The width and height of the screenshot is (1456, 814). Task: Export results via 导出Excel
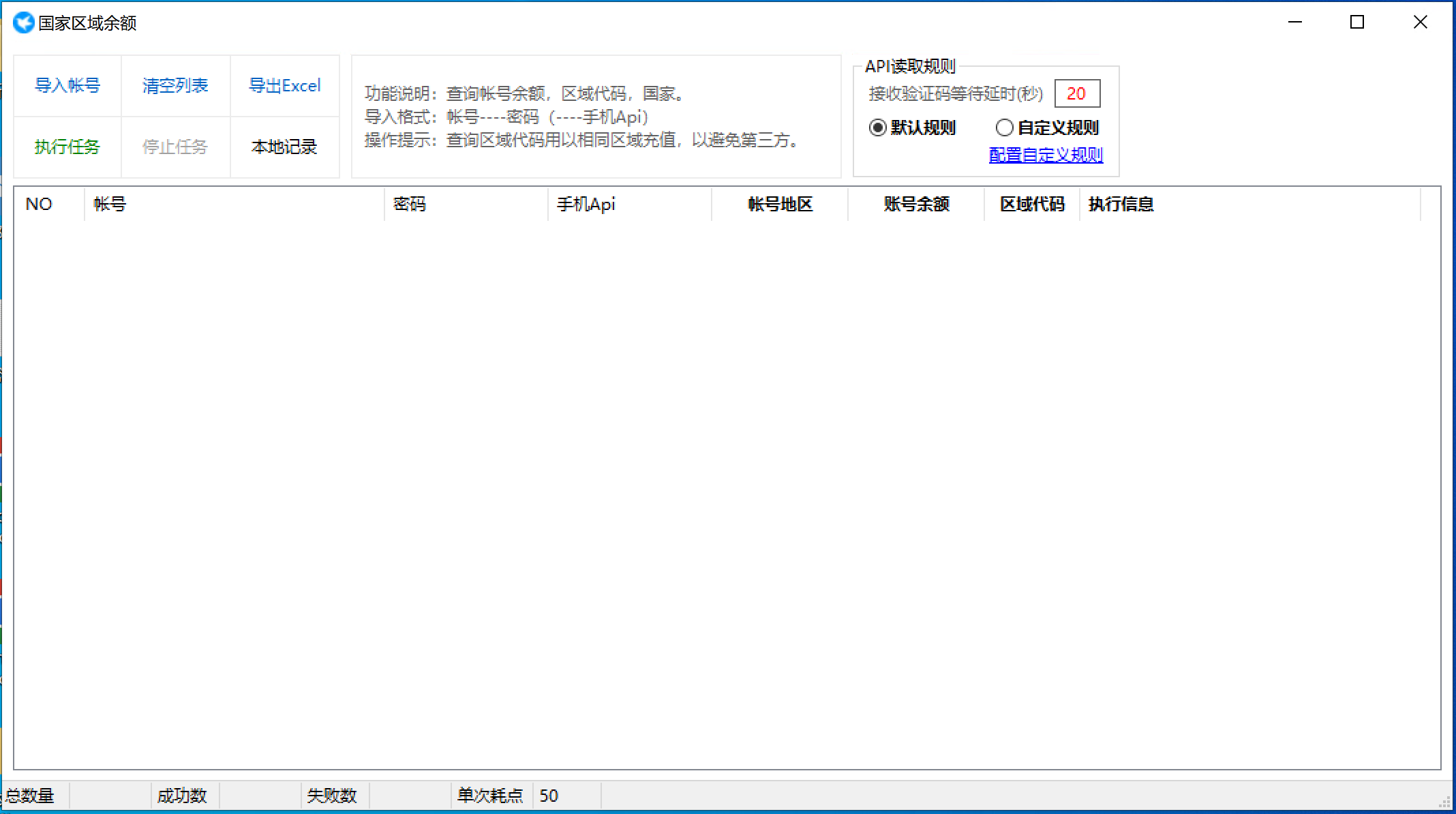pyautogui.click(x=285, y=86)
